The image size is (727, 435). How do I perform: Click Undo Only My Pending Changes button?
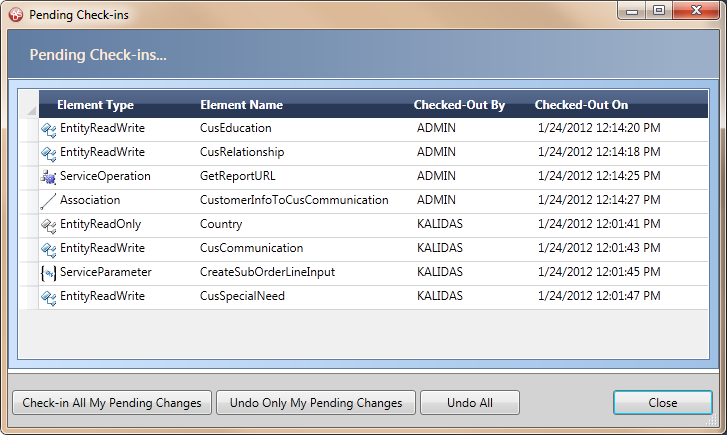pos(316,403)
